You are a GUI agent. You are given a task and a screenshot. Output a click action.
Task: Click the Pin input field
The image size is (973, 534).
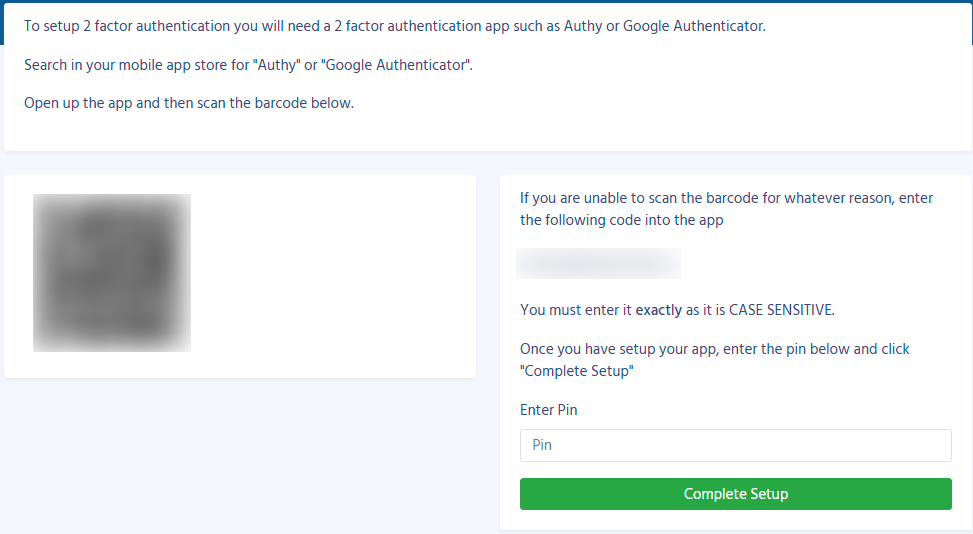click(735, 445)
